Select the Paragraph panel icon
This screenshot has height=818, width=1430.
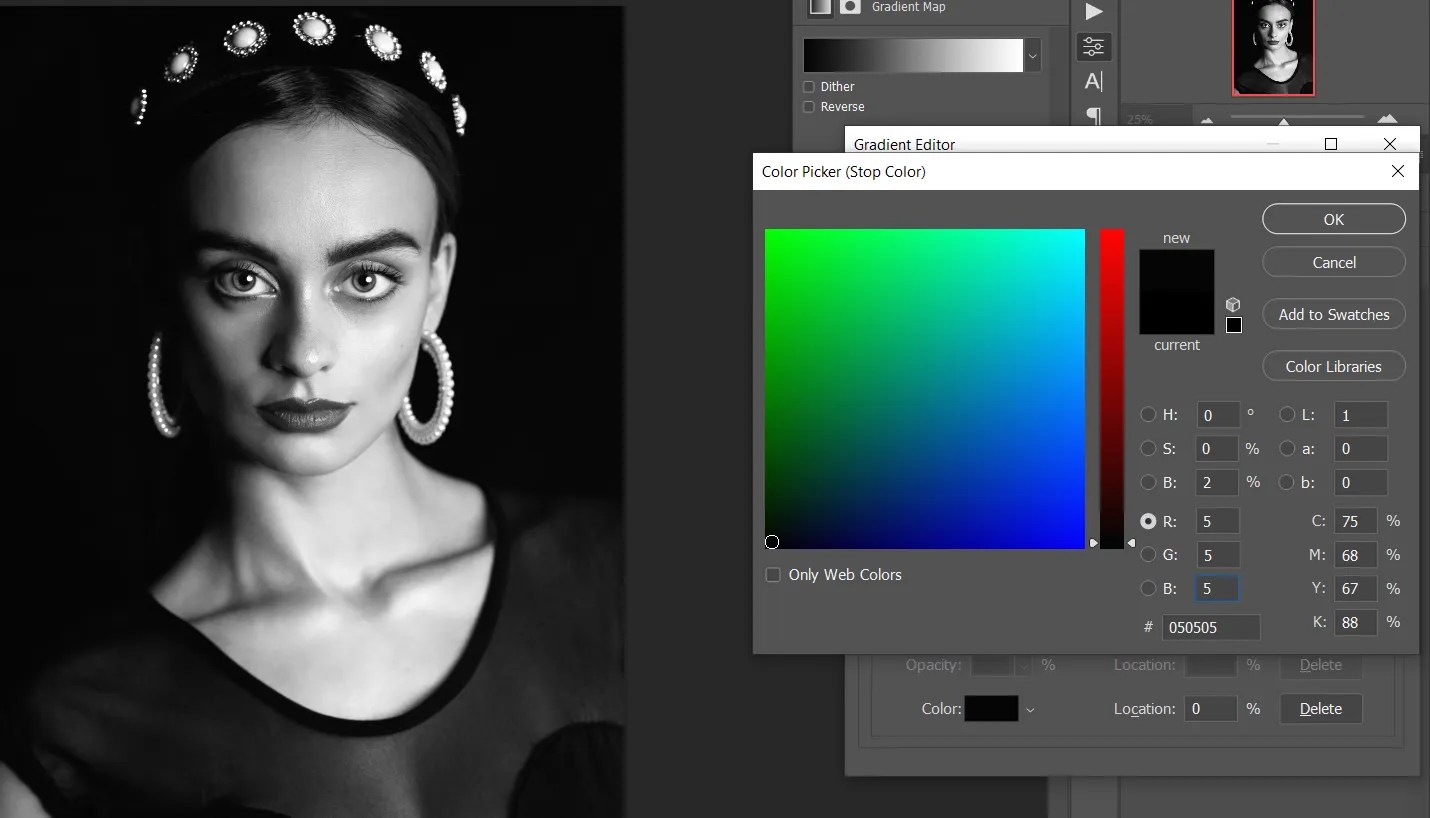coord(1093,117)
